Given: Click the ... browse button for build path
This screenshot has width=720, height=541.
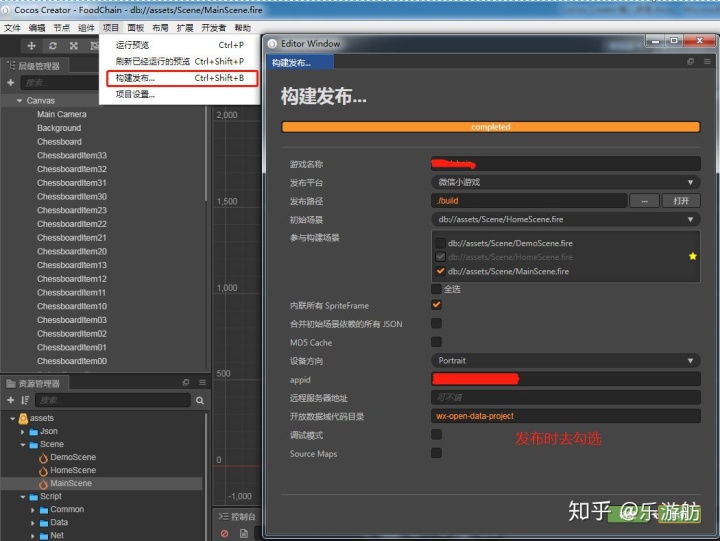Looking at the screenshot, I should point(644,201).
